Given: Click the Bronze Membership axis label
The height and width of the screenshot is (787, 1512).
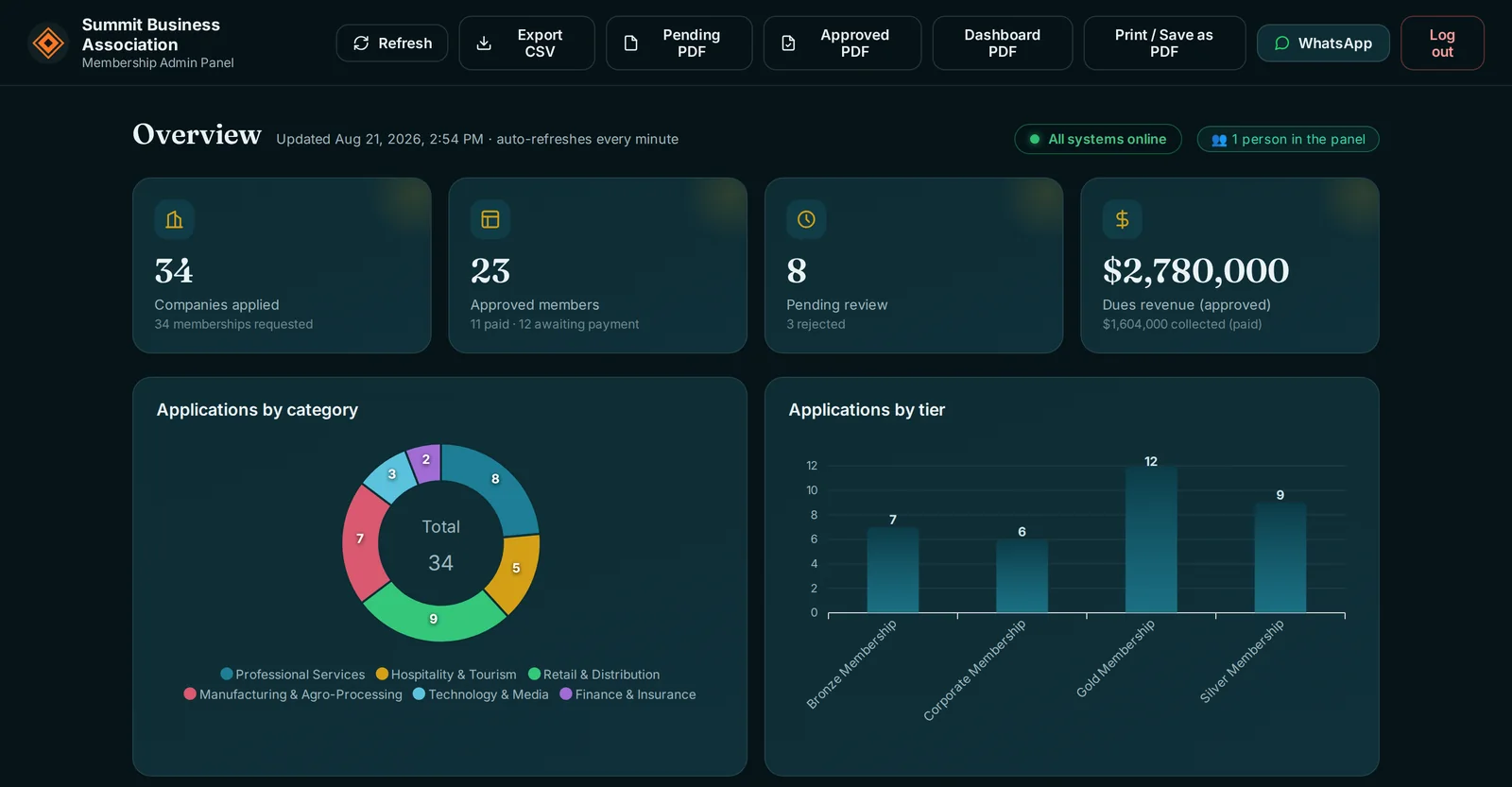Looking at the screenshot, I should pyautogui.click(x=850, y=664).
